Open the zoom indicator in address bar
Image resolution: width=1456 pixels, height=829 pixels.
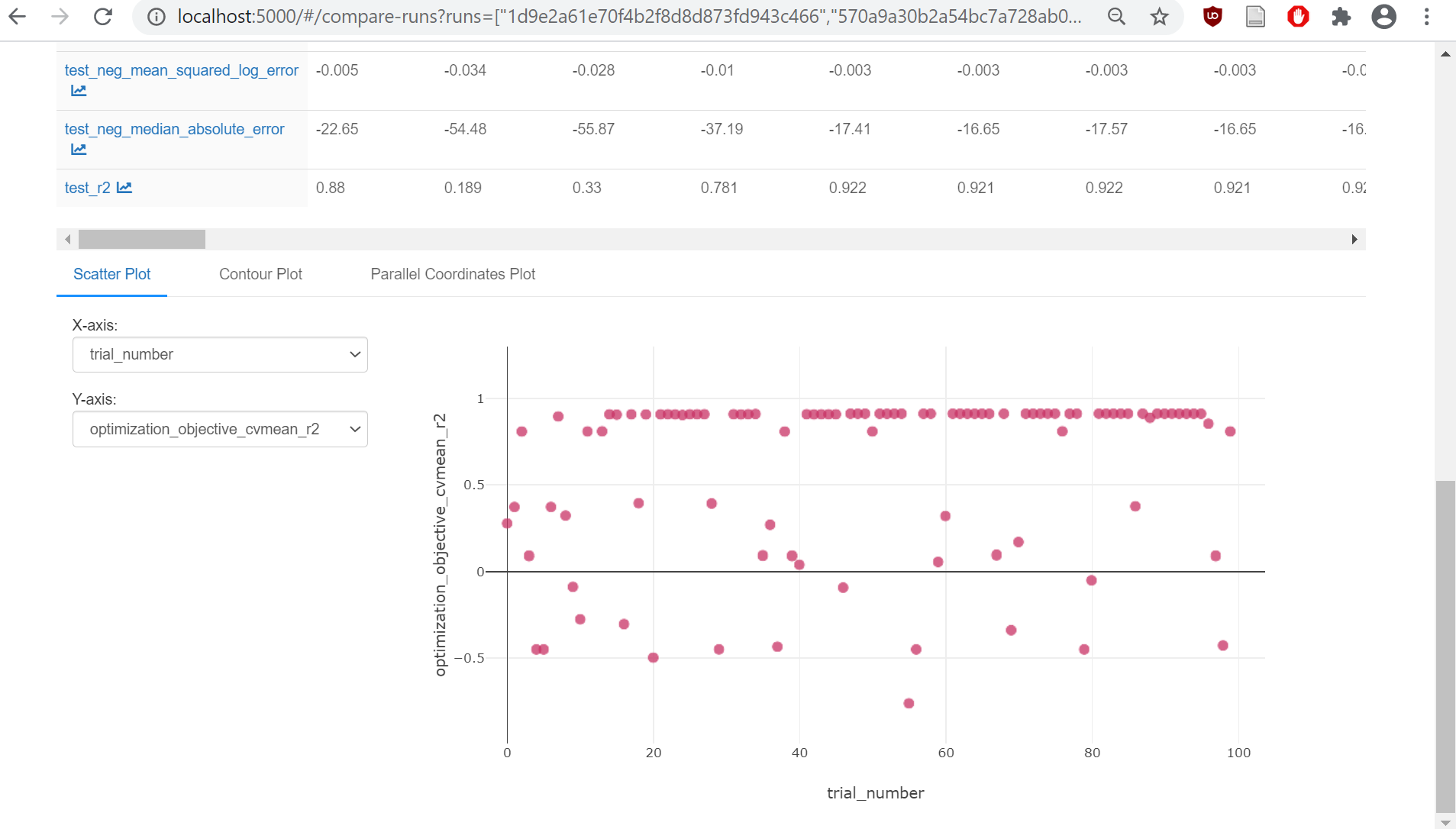click(1116, 17)
